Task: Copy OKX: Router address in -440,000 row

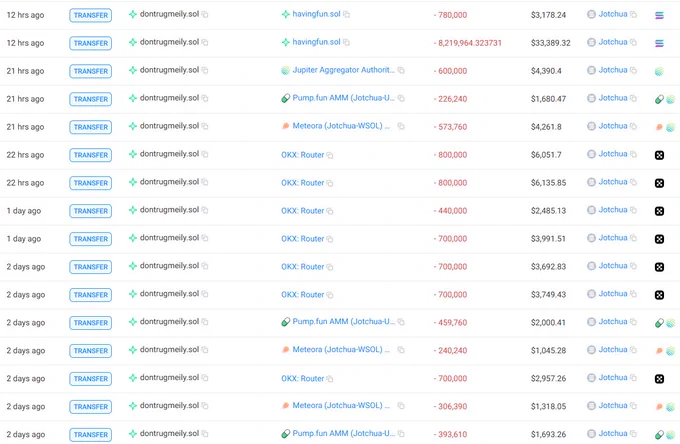Action: coord(330,211)
